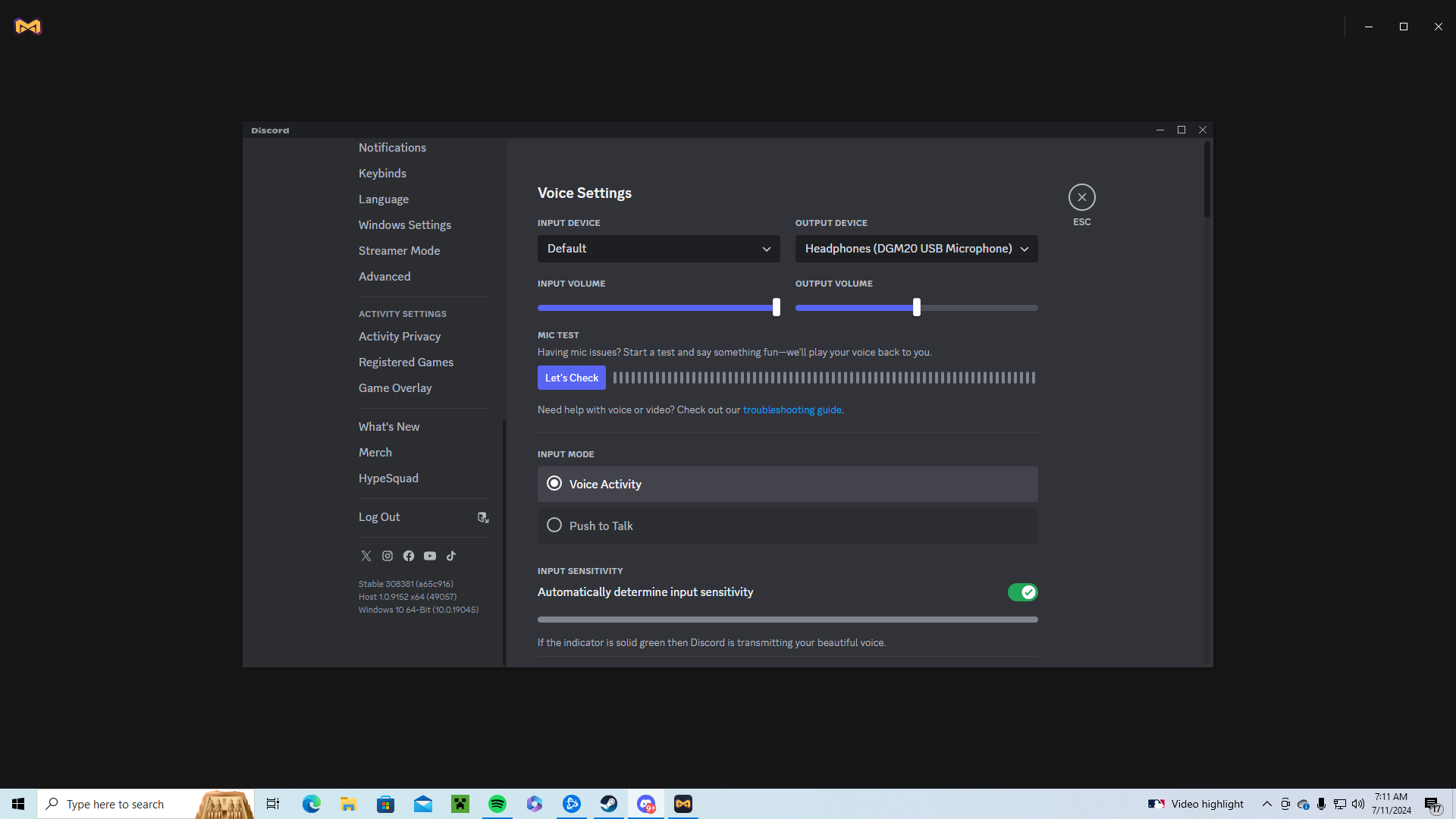1456x819 pixels.
Task: Open the Merch page
Action: pyautogui.click(x=375, y=453)
